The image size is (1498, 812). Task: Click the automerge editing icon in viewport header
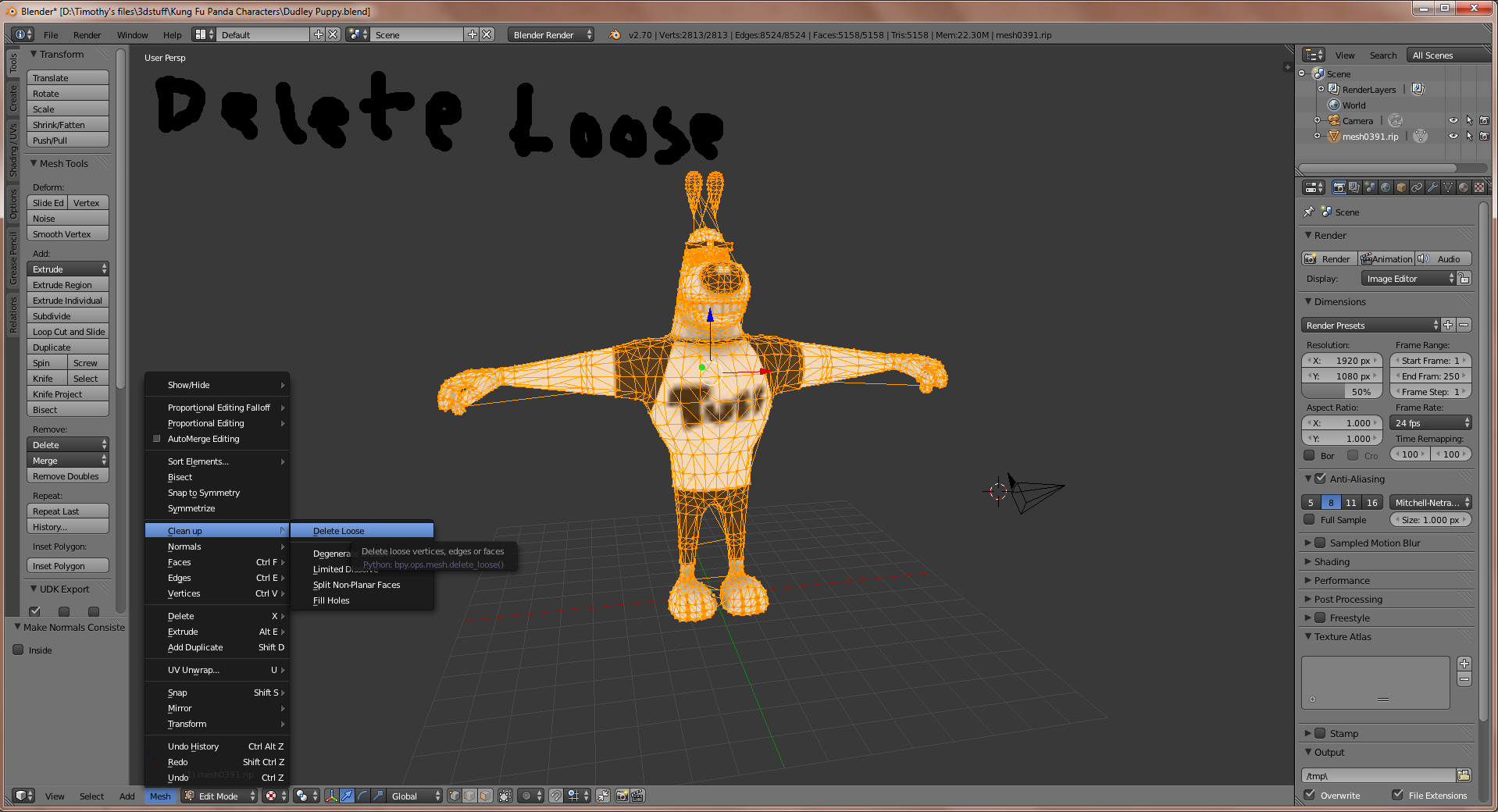pyautogui.click(x=603, y=796)
